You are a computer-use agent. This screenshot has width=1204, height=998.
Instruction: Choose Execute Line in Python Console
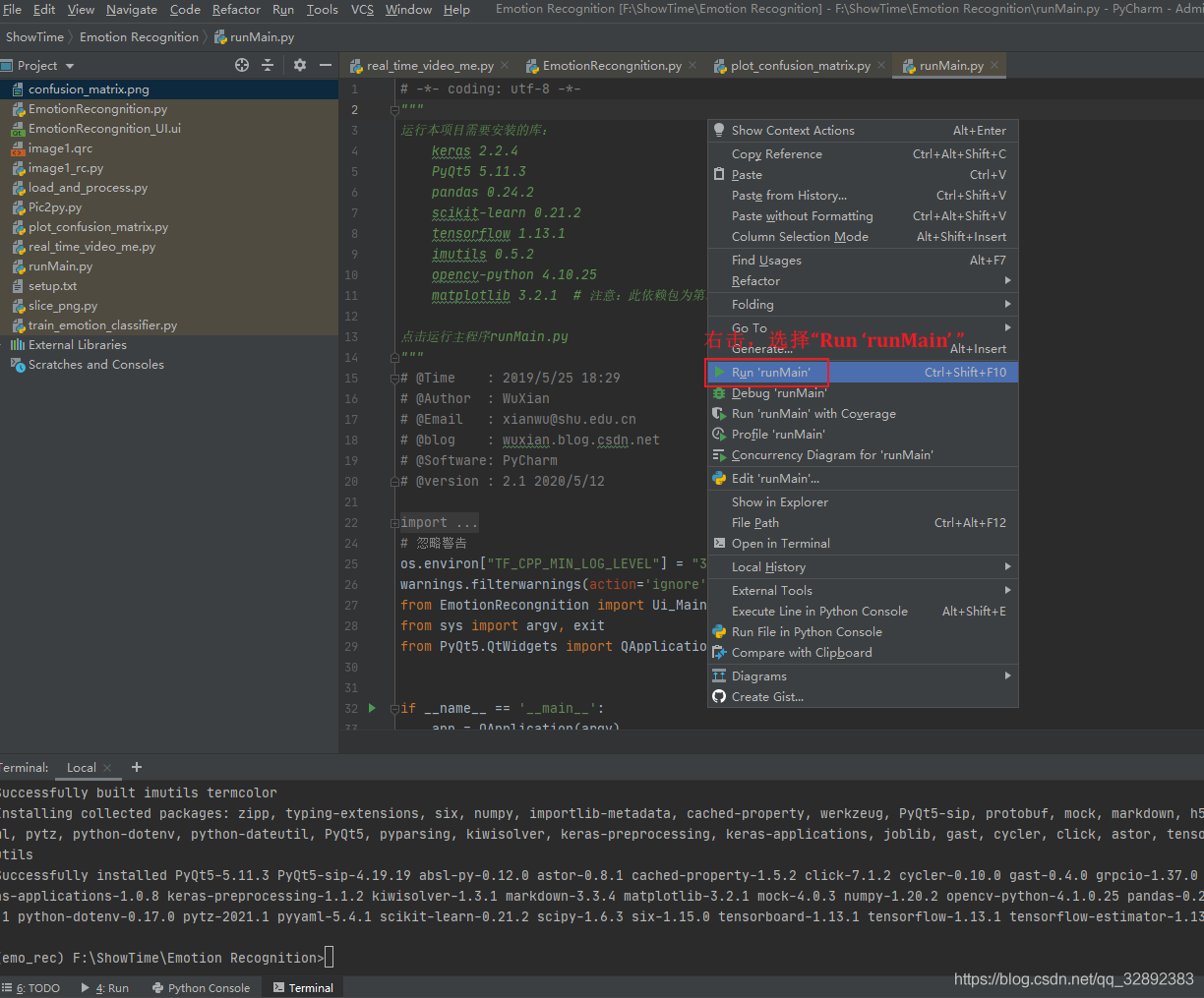point(863,612)
